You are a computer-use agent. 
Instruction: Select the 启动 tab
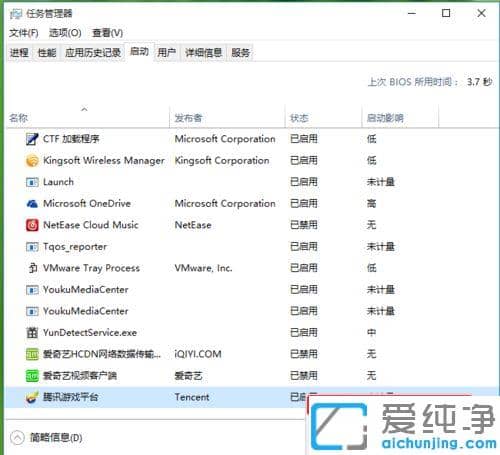[139, 52]
